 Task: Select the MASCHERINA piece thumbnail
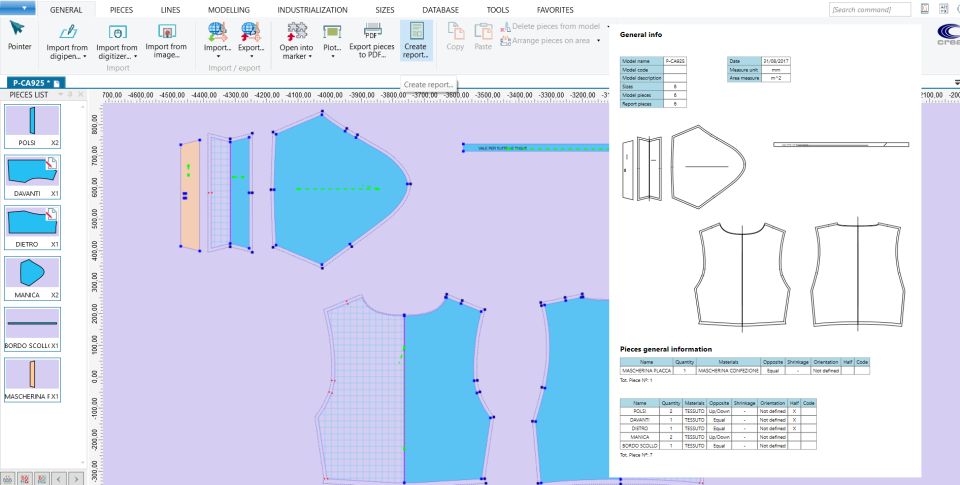(32, 380)
